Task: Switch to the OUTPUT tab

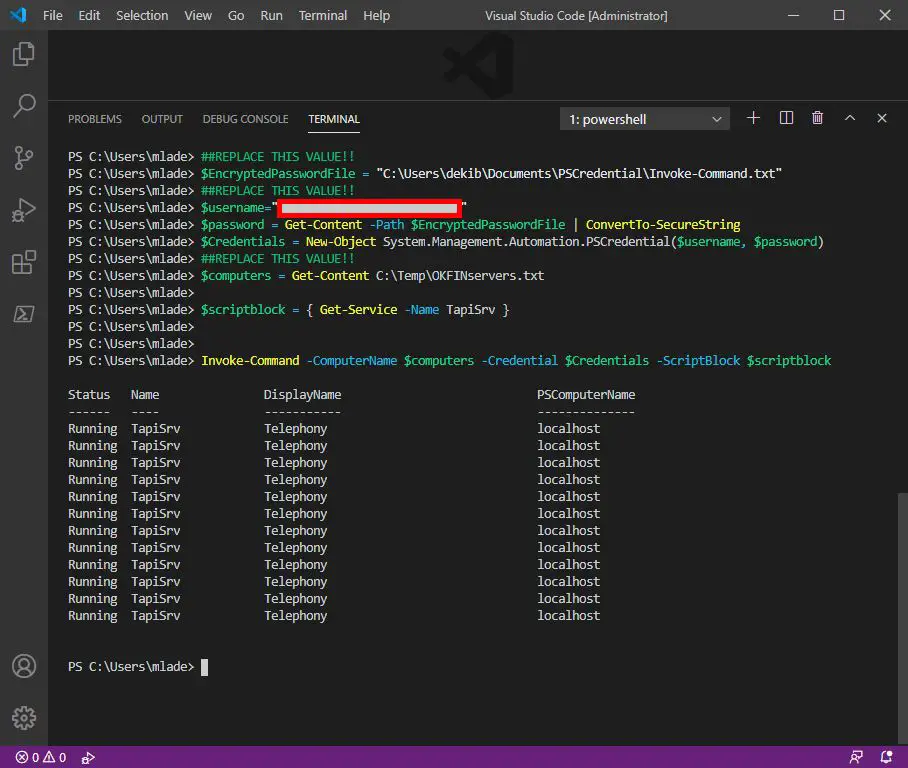Action: (x=162, y=119)
